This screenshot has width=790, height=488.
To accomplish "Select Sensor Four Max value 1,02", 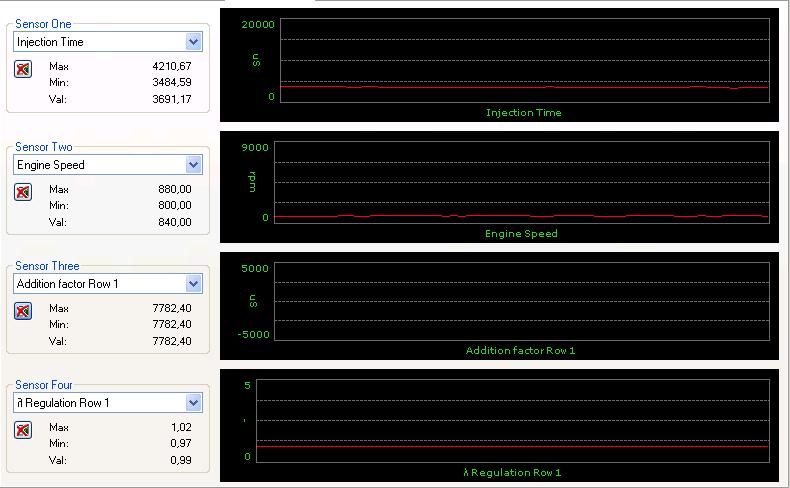I will tap(181, 427).
